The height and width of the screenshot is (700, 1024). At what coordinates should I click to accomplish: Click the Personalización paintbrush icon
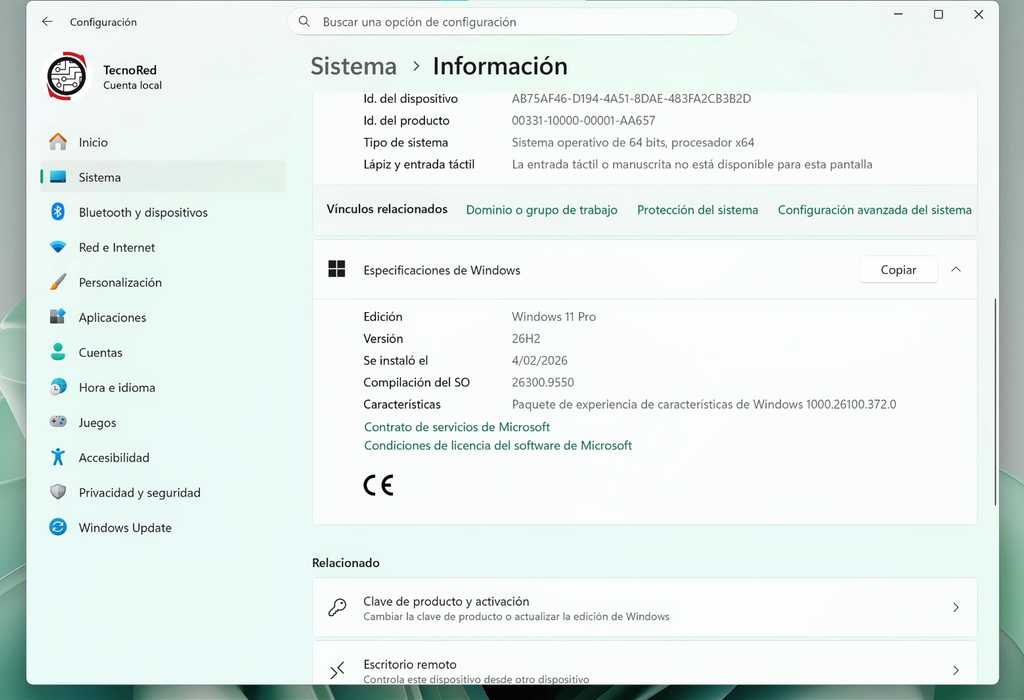click(x=58, y=282)
